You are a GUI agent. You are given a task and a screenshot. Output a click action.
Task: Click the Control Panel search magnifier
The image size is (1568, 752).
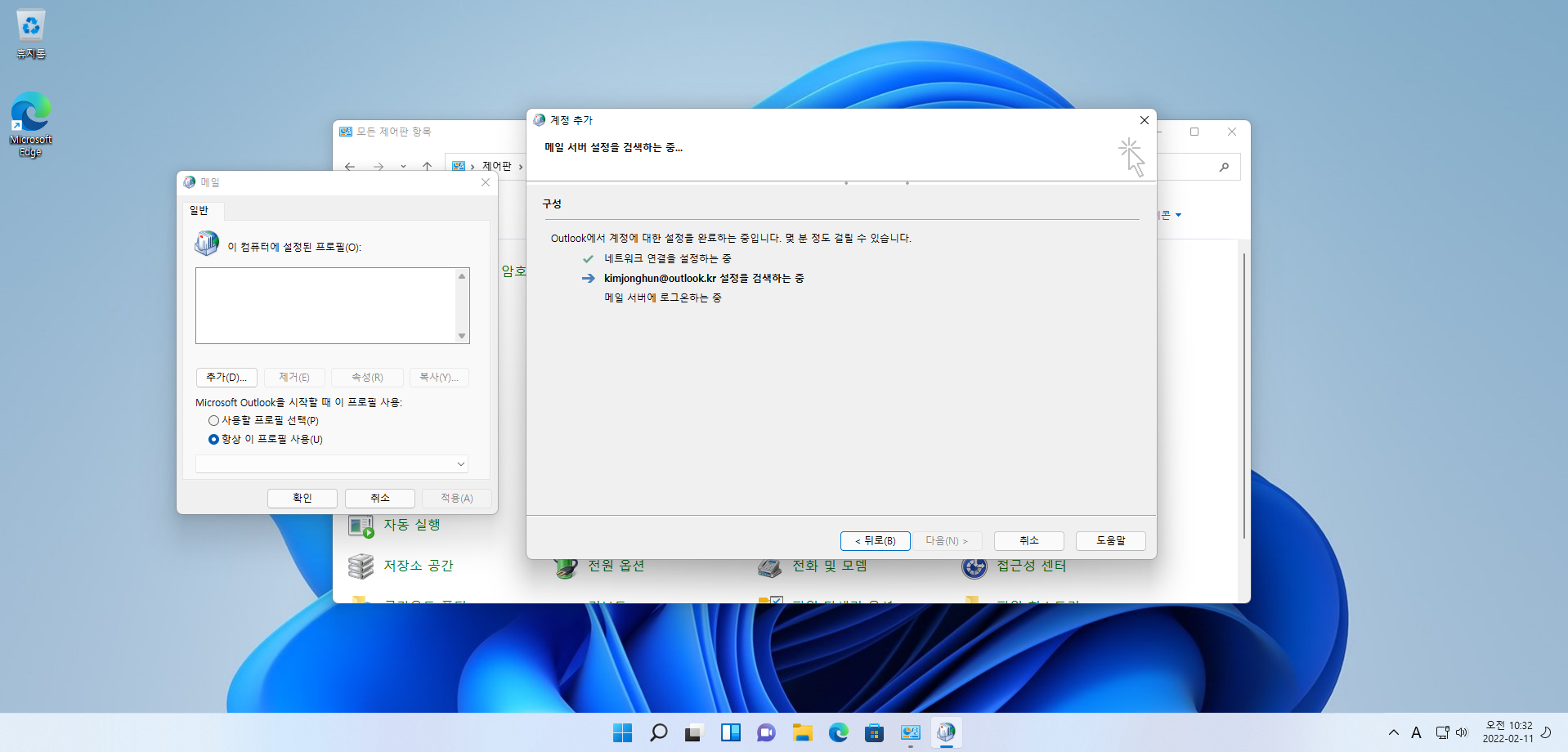[1224, 167]
